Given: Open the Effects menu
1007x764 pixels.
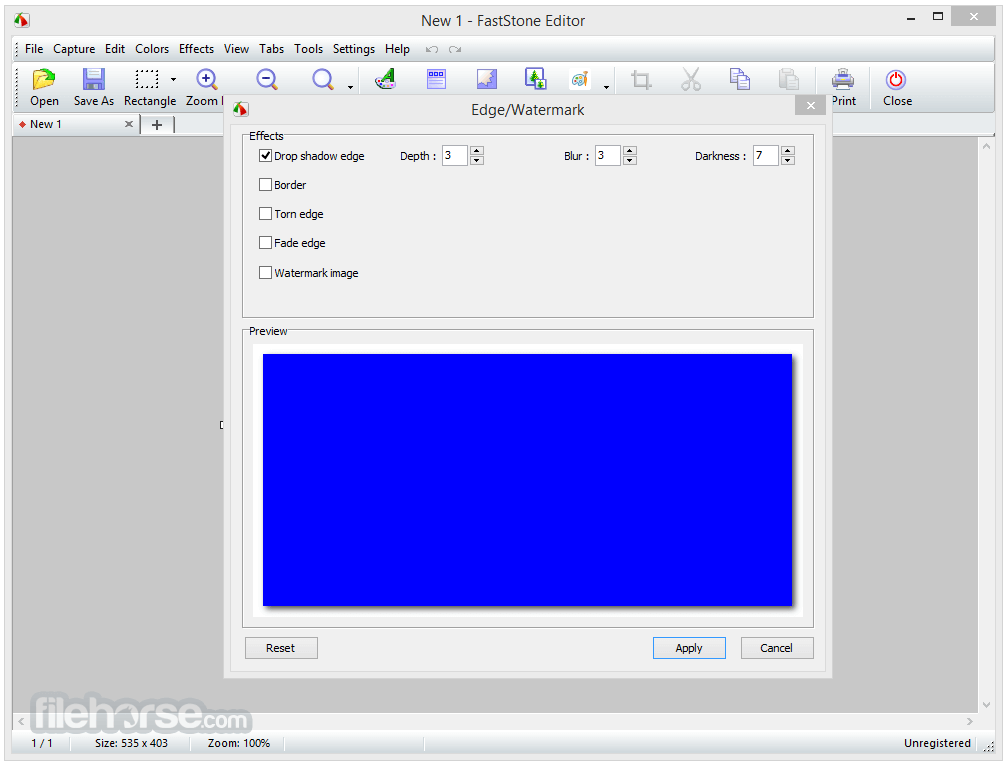Looking at the screenshot, I should point(196,49).
